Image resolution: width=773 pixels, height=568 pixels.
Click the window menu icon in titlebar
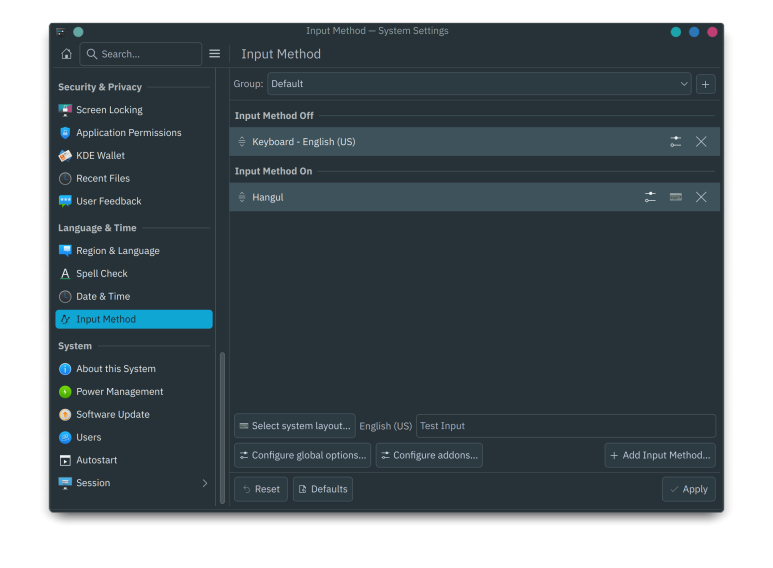coord(60,32)
